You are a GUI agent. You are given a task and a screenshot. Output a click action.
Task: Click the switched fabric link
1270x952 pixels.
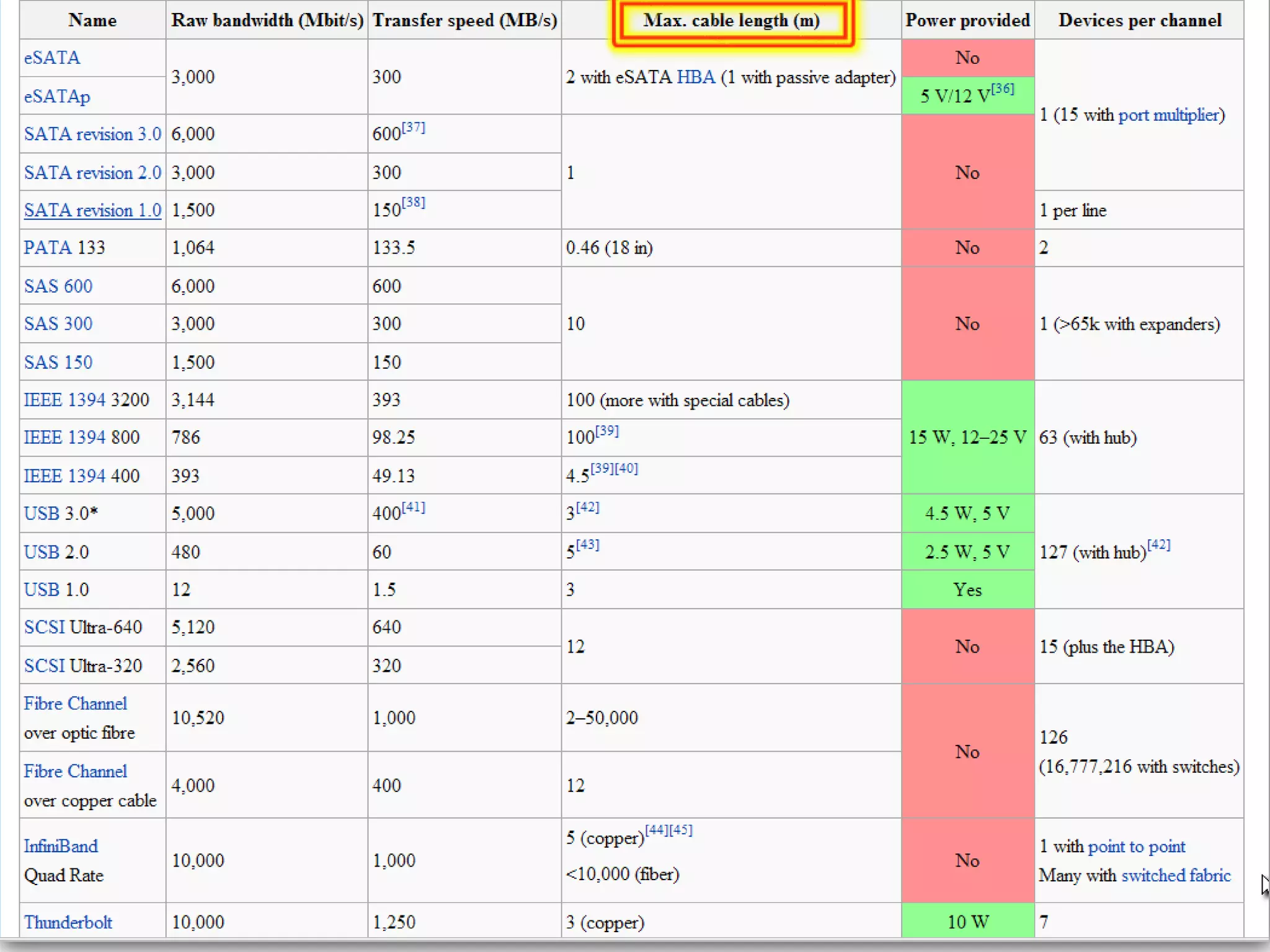point(1176,875)
